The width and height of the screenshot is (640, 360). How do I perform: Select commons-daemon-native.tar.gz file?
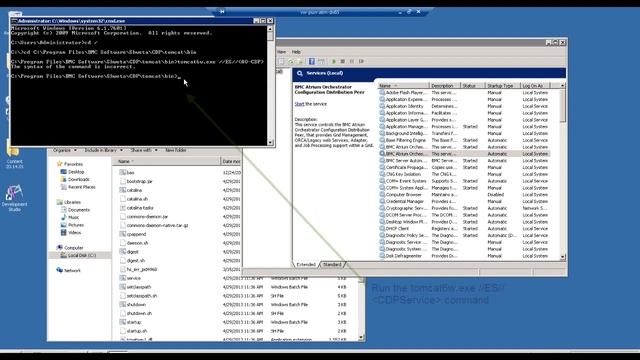[x=154, y=225]
